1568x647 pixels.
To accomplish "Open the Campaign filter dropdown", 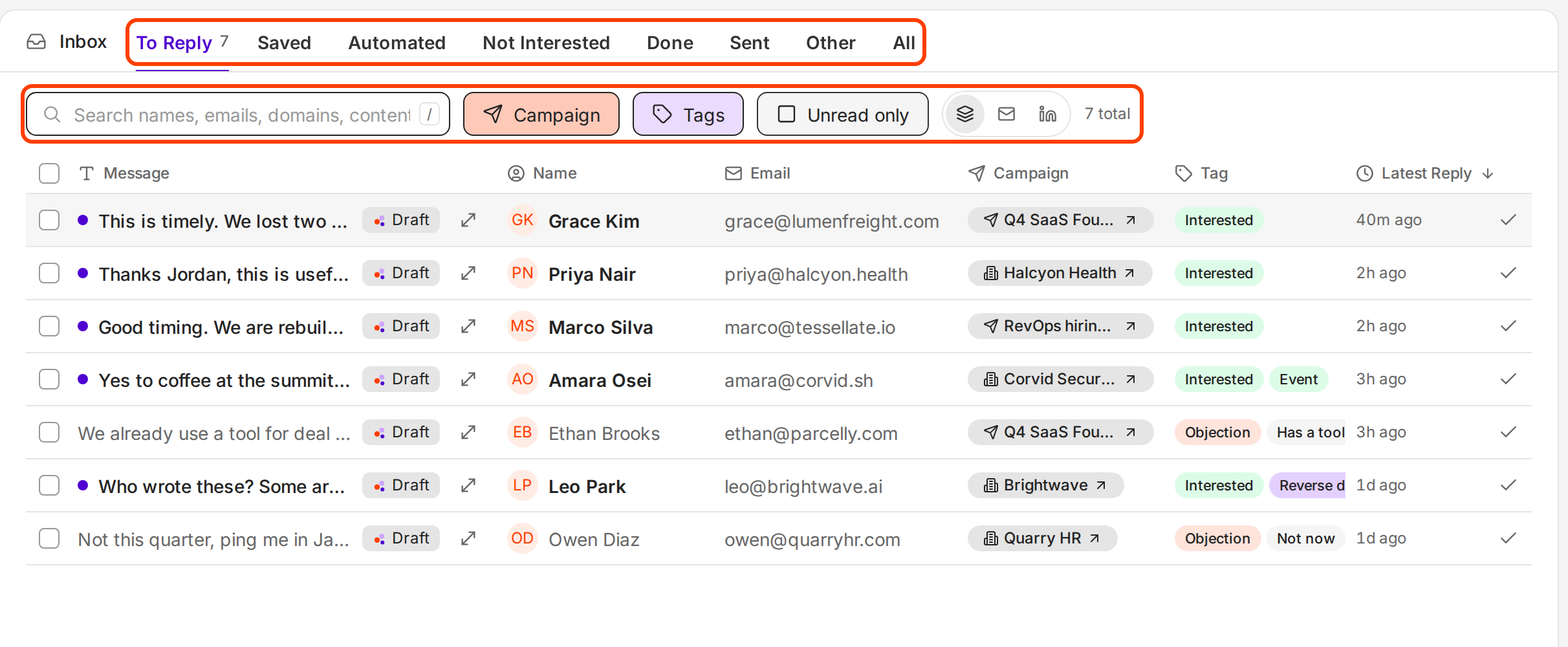I will point(541,115).
